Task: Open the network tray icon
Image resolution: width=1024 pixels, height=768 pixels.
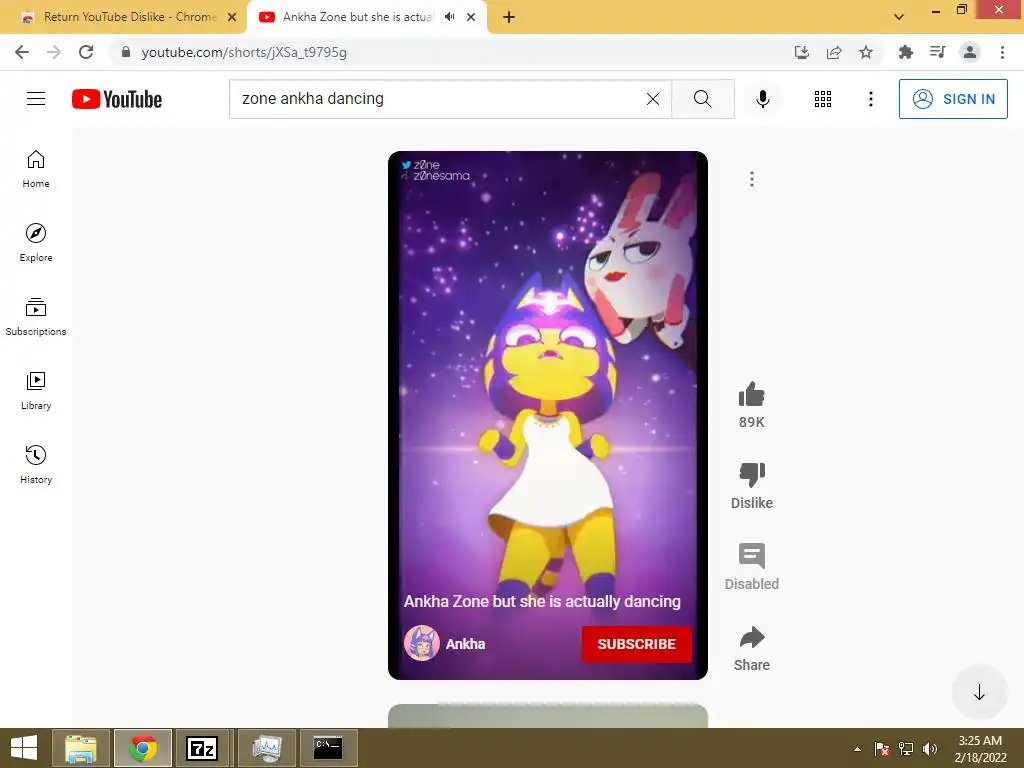Action: point(906,748)
